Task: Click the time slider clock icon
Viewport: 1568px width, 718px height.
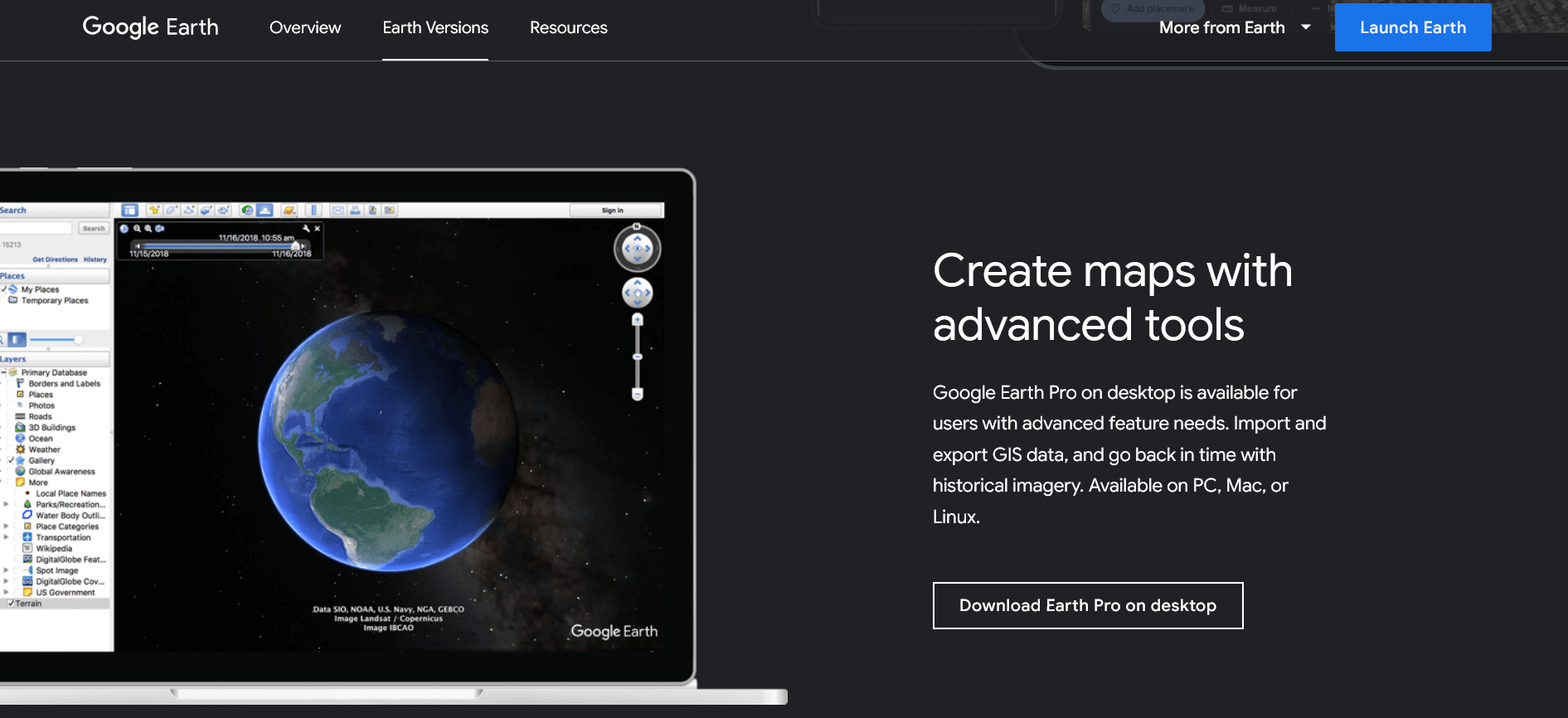Action: (x=124, y=229)
